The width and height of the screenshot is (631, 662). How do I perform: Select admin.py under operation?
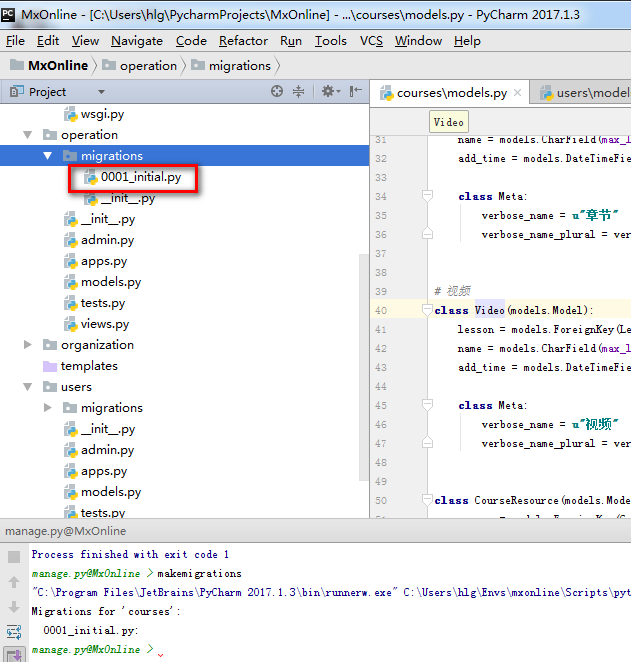tap(107, 240)
